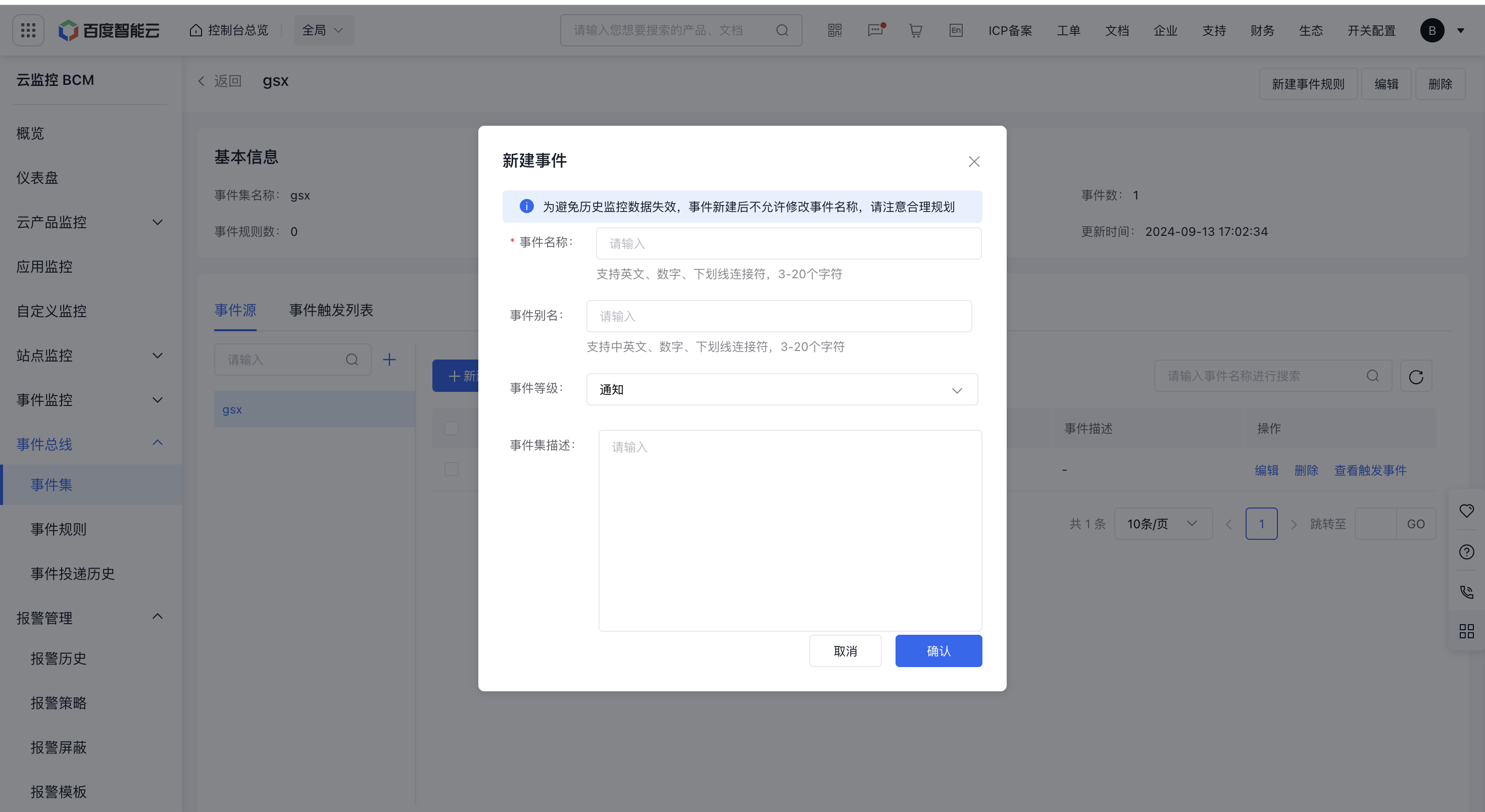Screen dimensions: 1485x812
Task: Open 文档 in the top navigation
Action: (1117, 30)
